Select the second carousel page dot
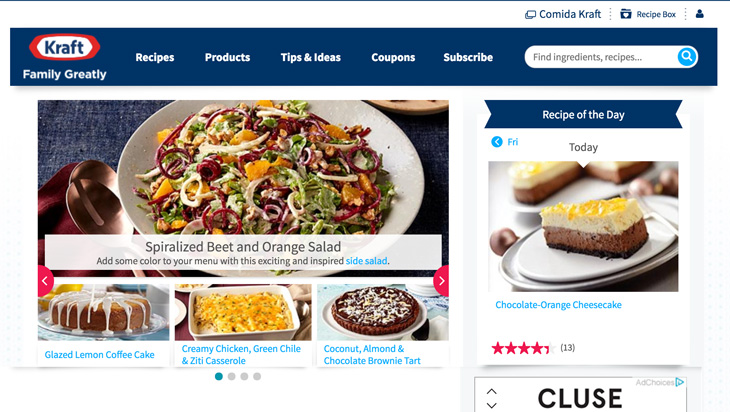Image resolution: width=730 pixels, height=412 pixels. [x=231, y=376]
